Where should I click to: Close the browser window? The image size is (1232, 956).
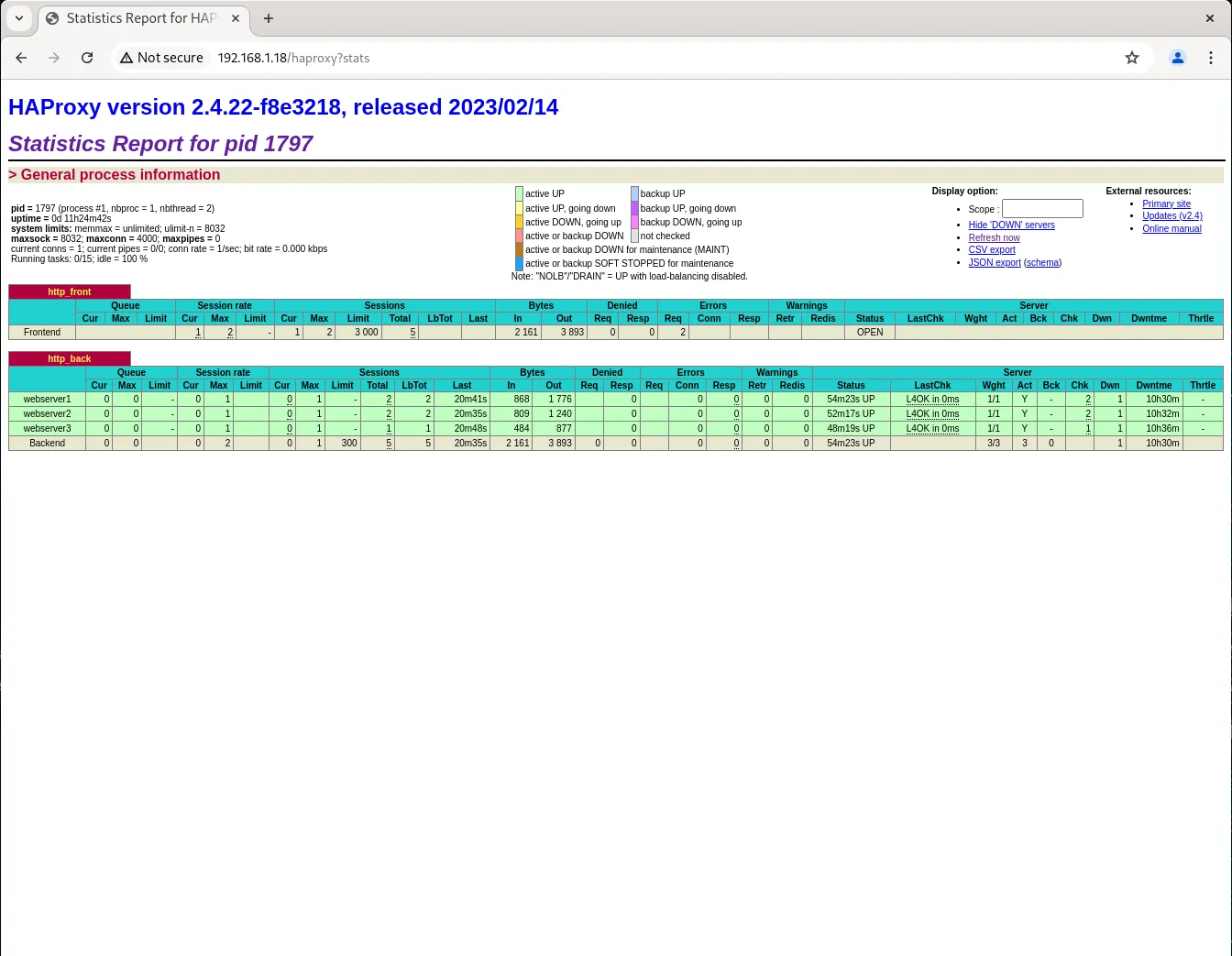click(x=1210, y=18)
